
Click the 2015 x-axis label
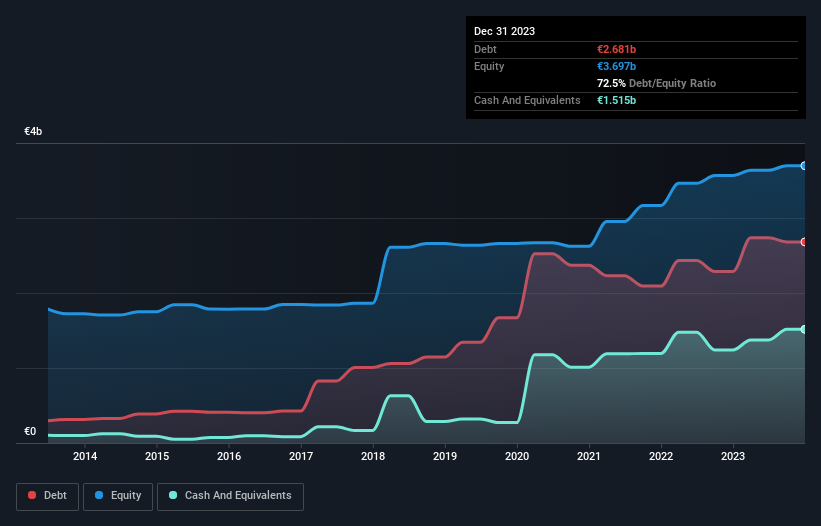(x=157, y=456)
